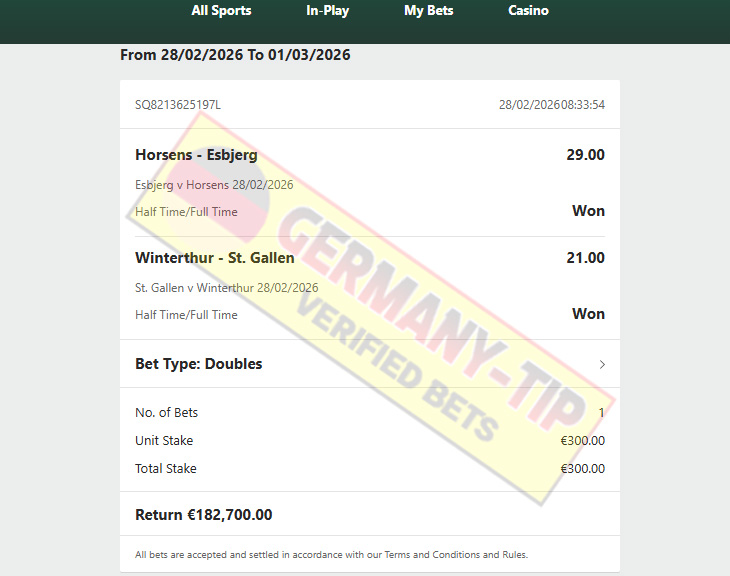The height and width of the screenshot is (576, 730).
Task: Click the Terms and Conditions footer text
Action: click(x=331, y=555)
